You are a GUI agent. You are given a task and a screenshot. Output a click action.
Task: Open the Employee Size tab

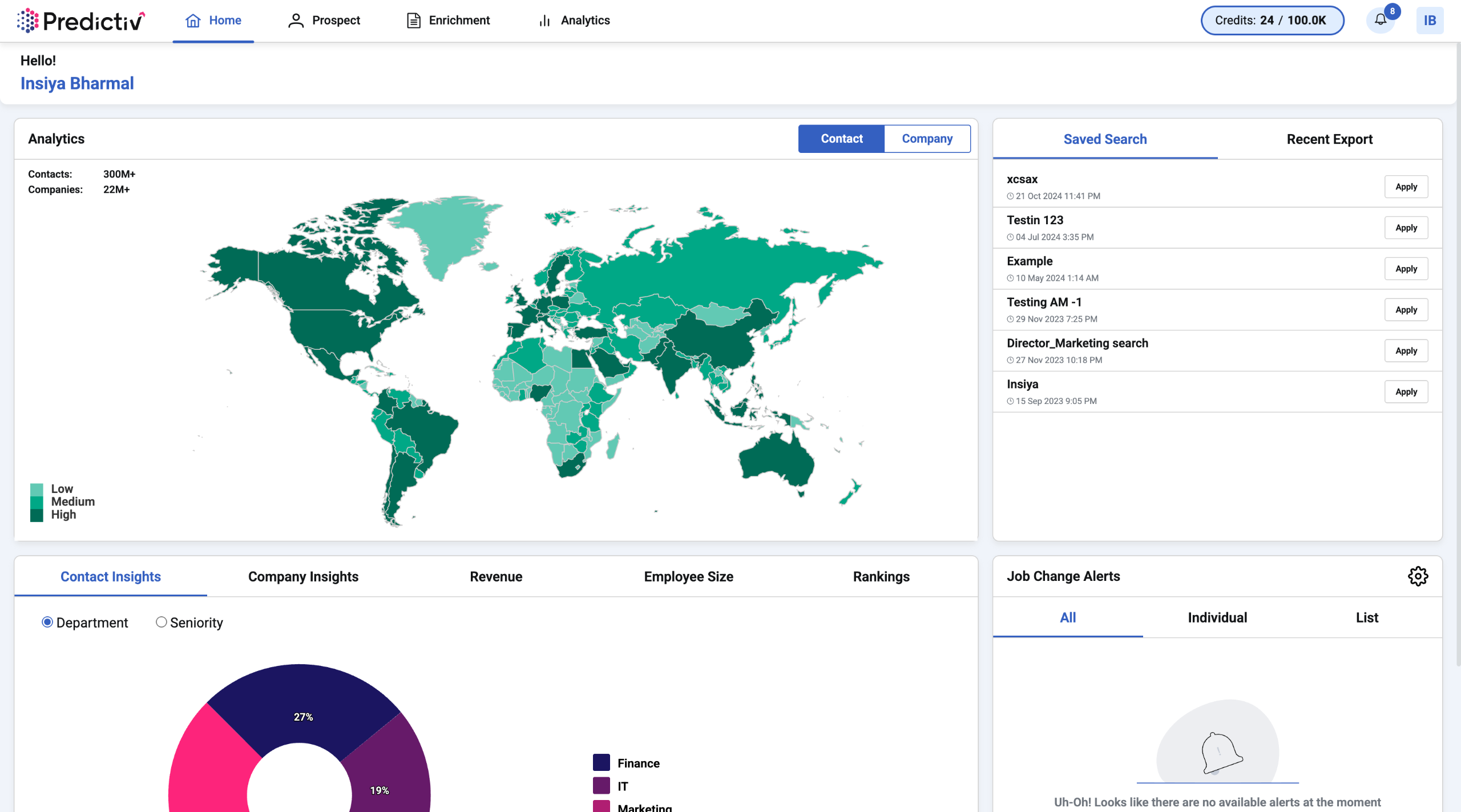click(x=688, y=576)
